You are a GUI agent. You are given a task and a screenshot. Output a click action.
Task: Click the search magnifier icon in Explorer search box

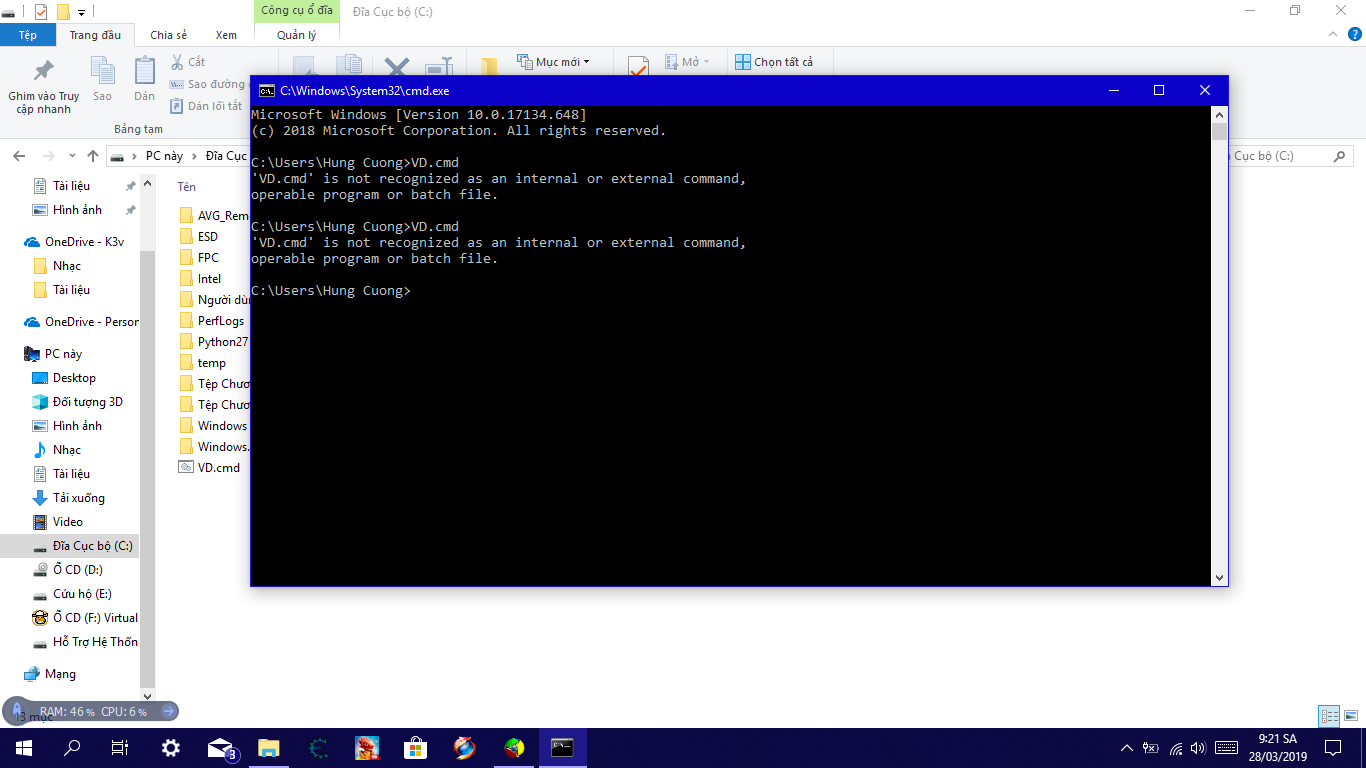point(1340,156)
